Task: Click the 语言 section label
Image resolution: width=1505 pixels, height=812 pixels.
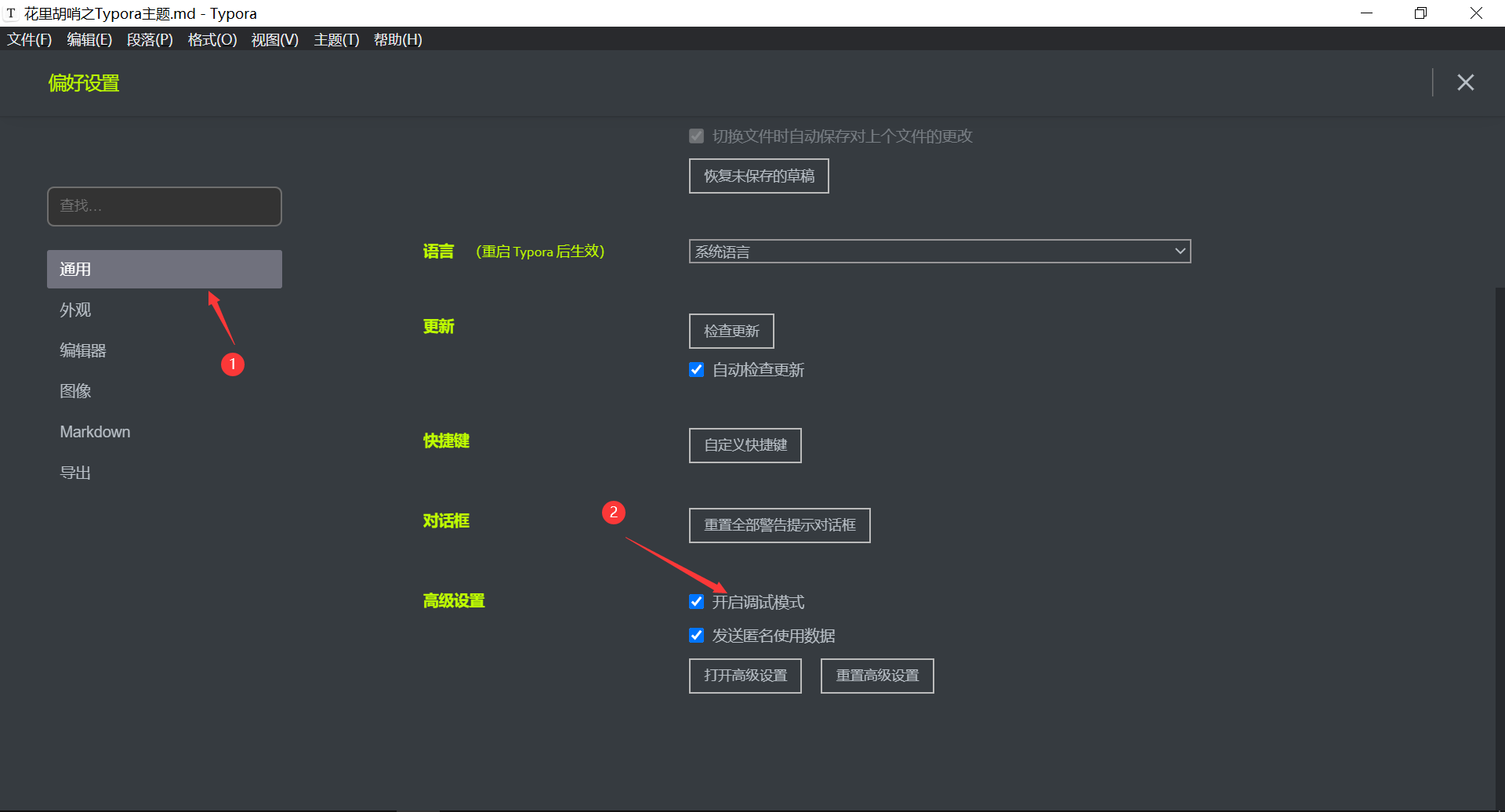Action: click(439, 251)
